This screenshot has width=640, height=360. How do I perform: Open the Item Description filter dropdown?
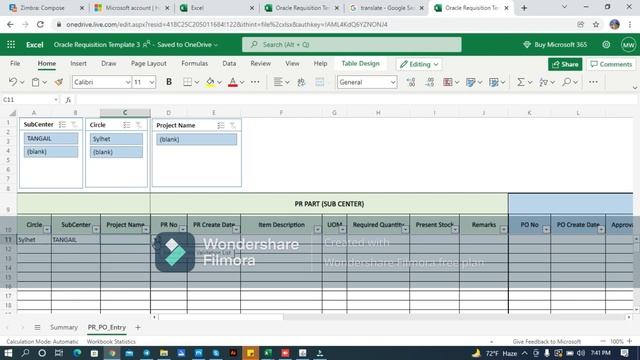[x=317, y=229]
